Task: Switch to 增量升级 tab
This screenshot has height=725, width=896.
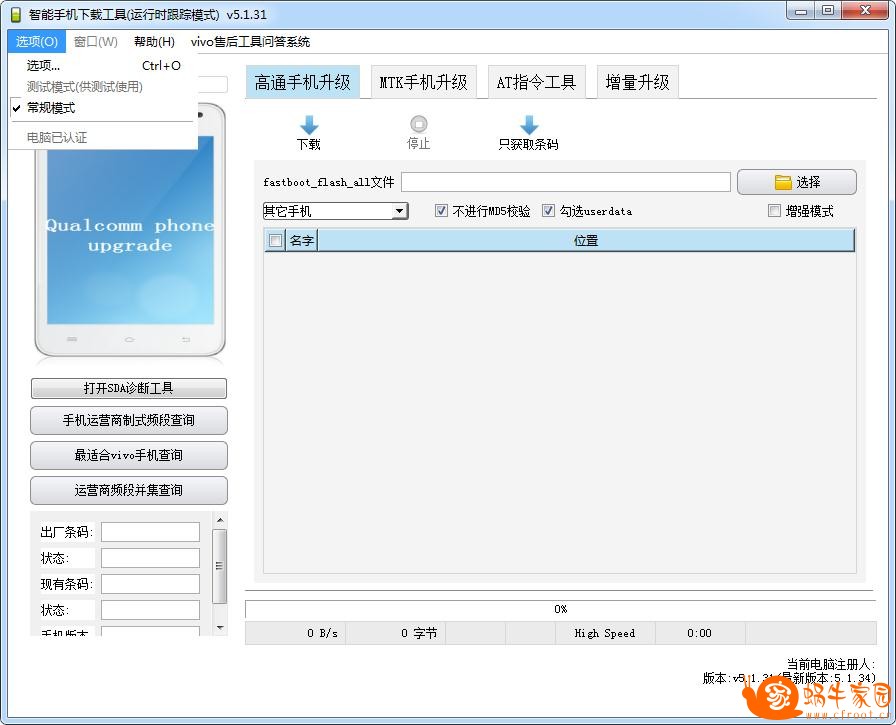Action: (637, 82)
